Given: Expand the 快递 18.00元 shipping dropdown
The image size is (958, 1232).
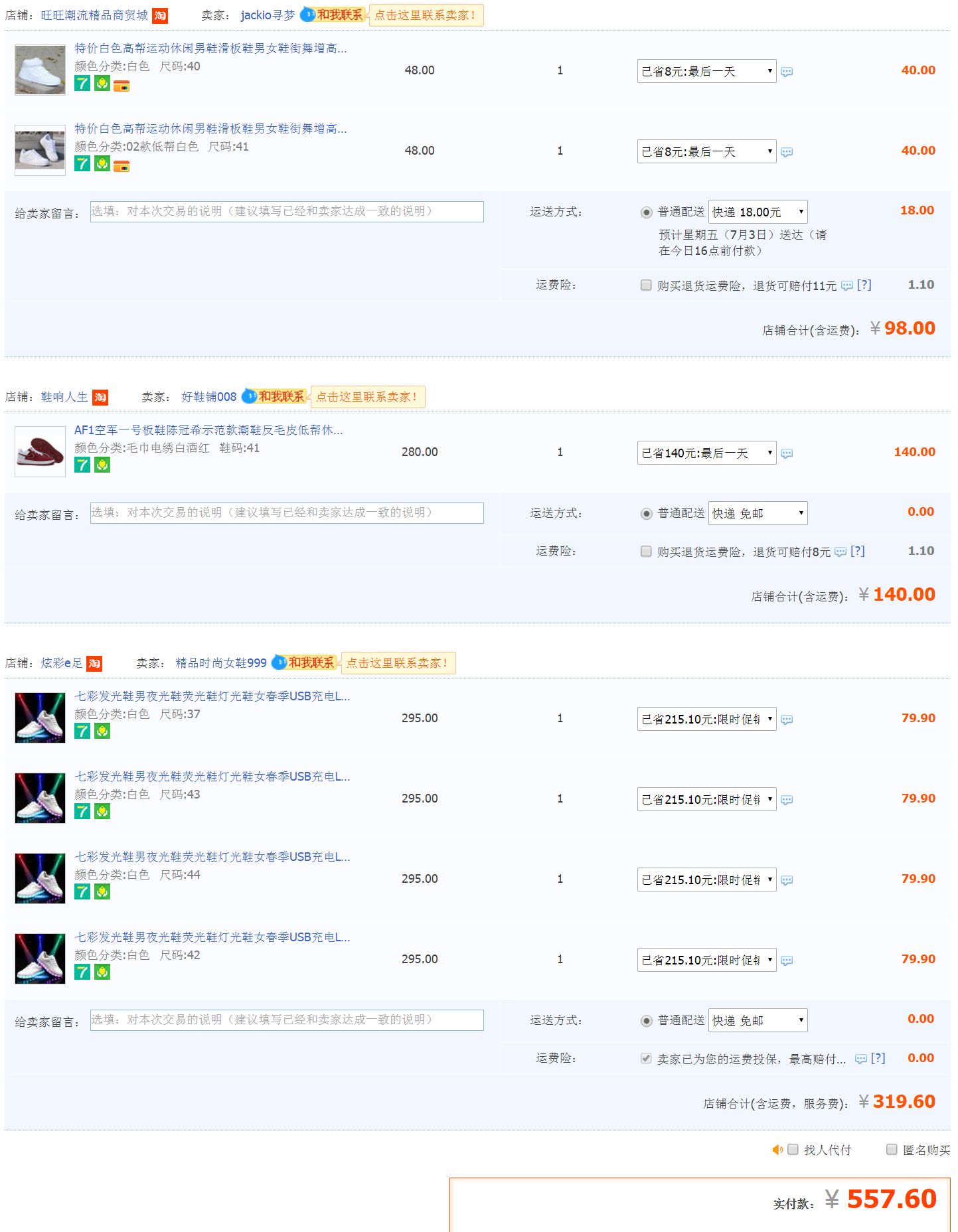Looking at the screenshot, I should coord(758,212).
